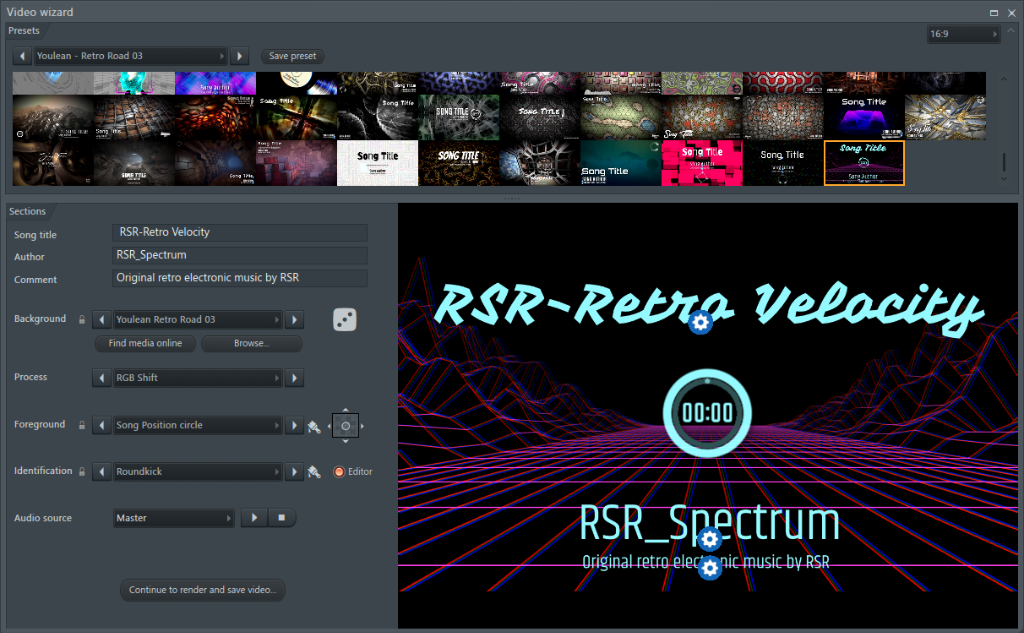Viewport: 1024px width, 633px height.
Task: Click the Song title field RSR-Retro Velocity
Action: 240,233
